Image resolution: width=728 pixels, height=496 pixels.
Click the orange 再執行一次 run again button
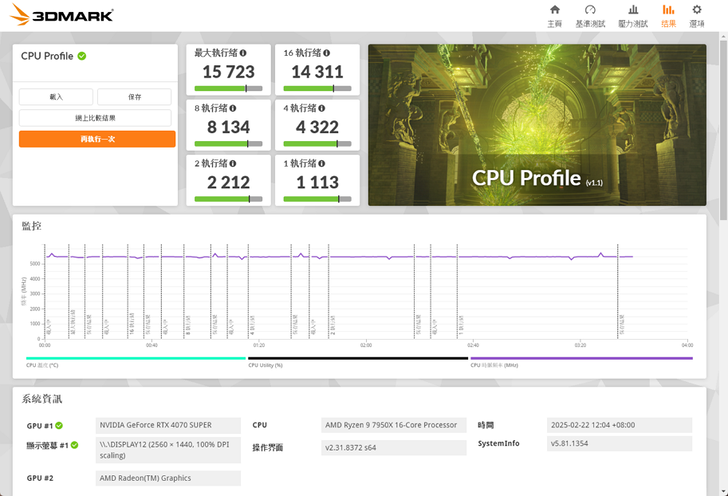point(97,139)
